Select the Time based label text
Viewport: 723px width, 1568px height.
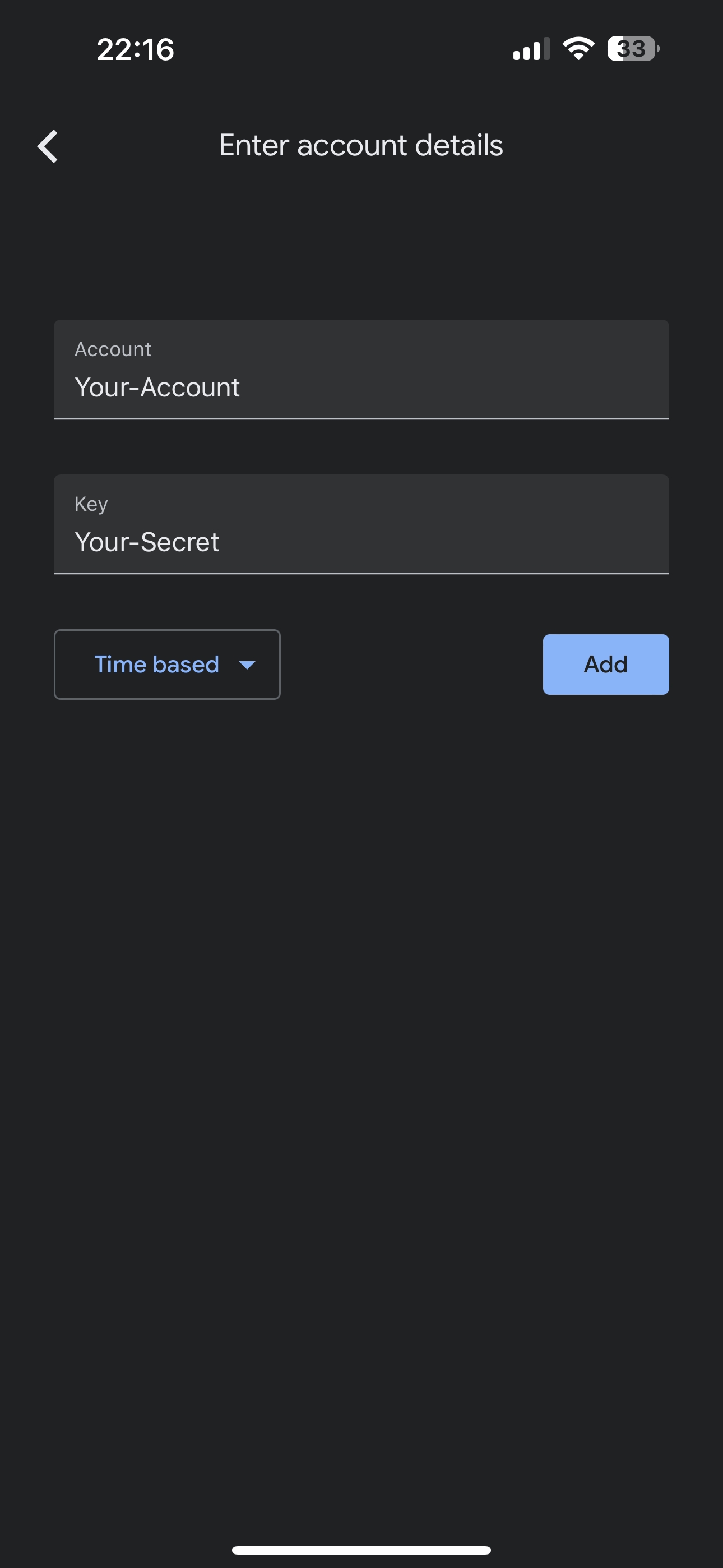(156, 664)
